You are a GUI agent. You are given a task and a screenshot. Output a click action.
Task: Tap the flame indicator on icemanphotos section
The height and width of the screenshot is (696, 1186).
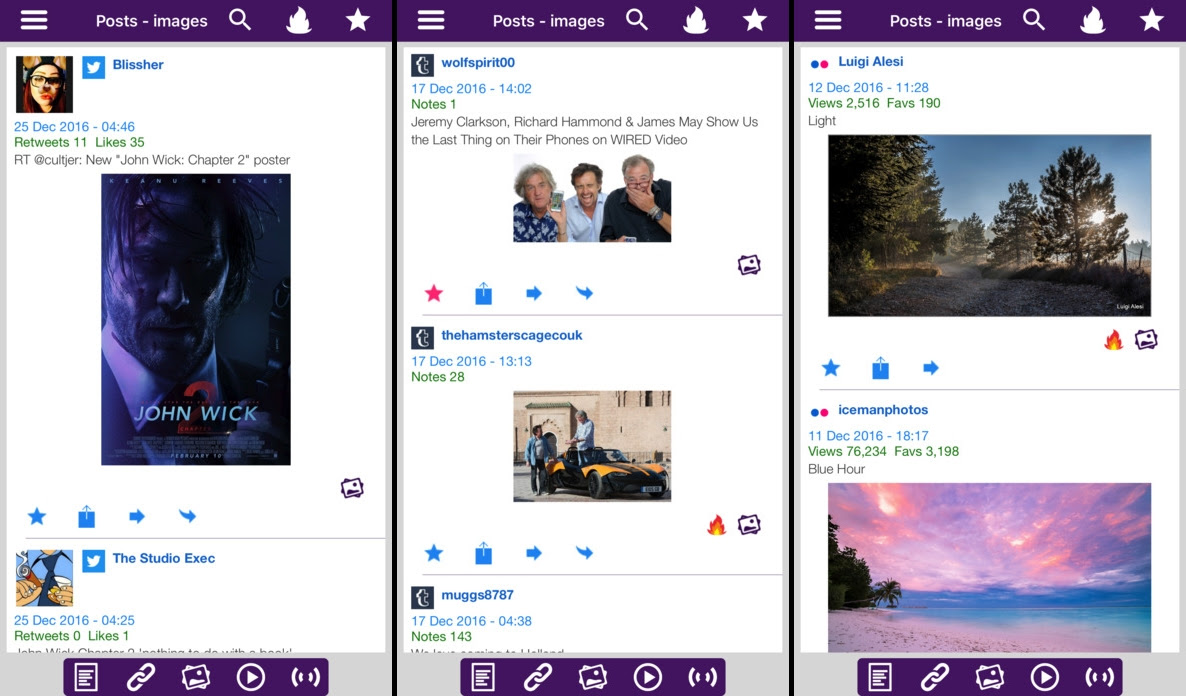1114,340
